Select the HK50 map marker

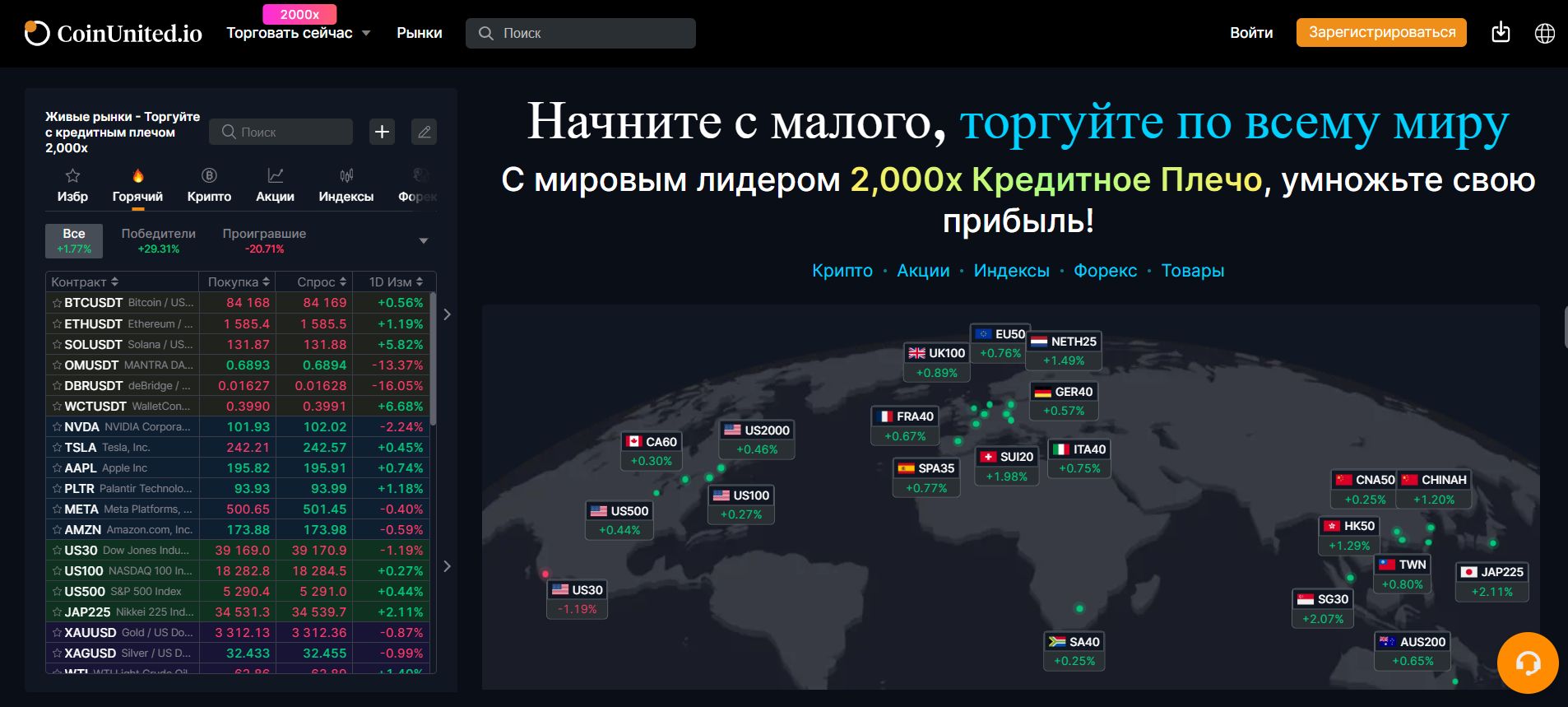(1349, 535)
